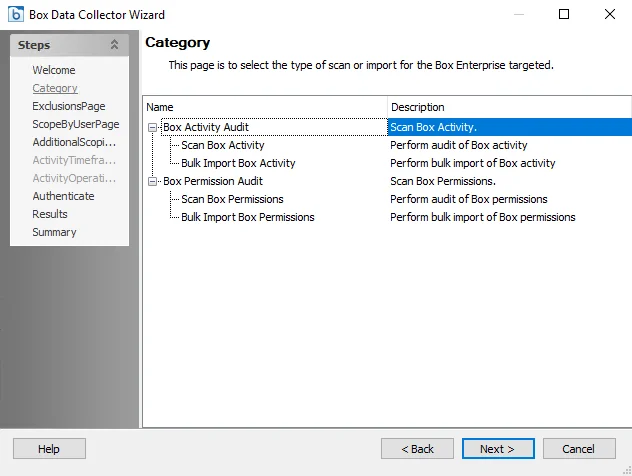Open the Category step link
The image size is (632, 476).
[55, 88]
